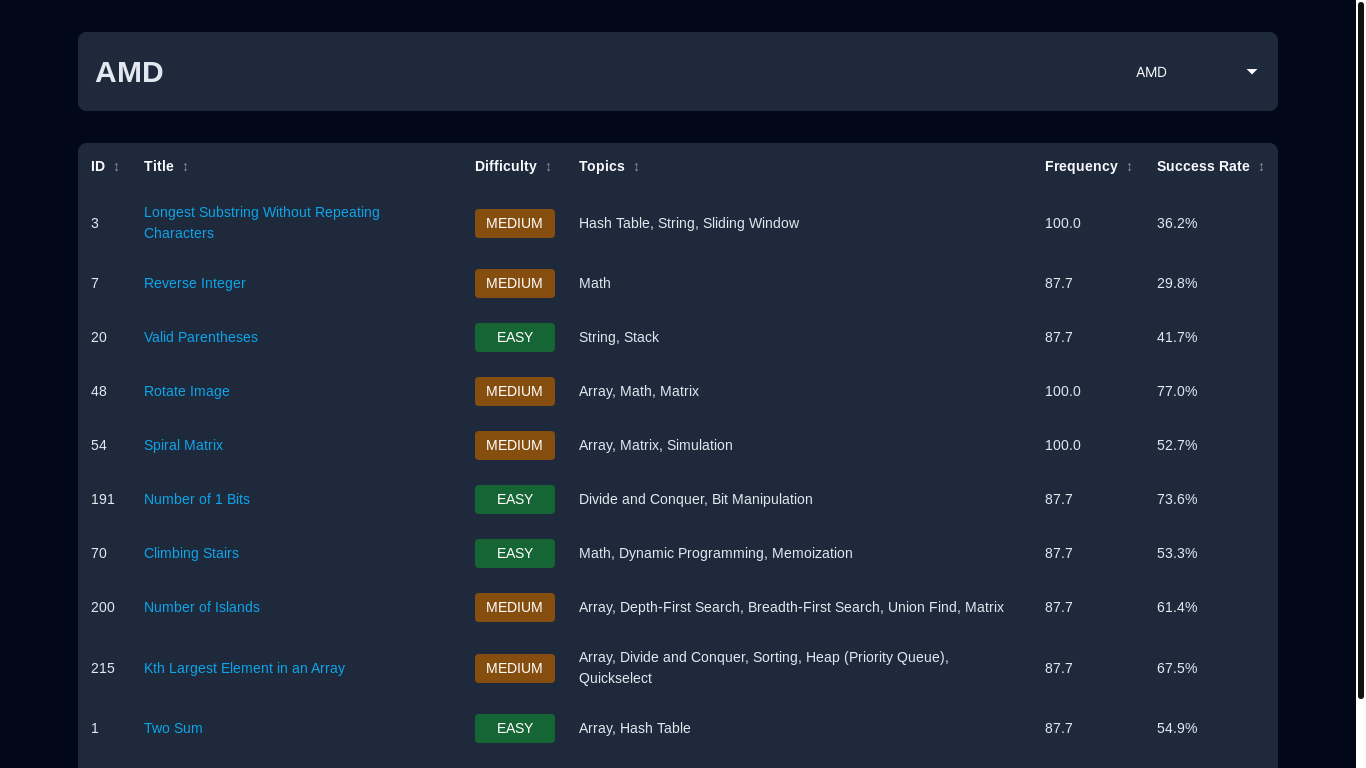Open the Number of Islands problem
1366x768 pixels.
202,607
